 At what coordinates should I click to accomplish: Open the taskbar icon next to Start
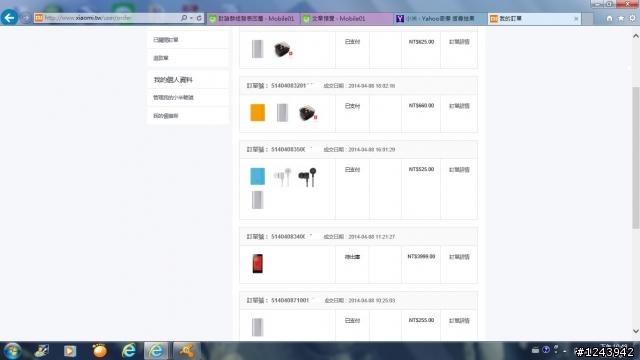pos(41,351)
